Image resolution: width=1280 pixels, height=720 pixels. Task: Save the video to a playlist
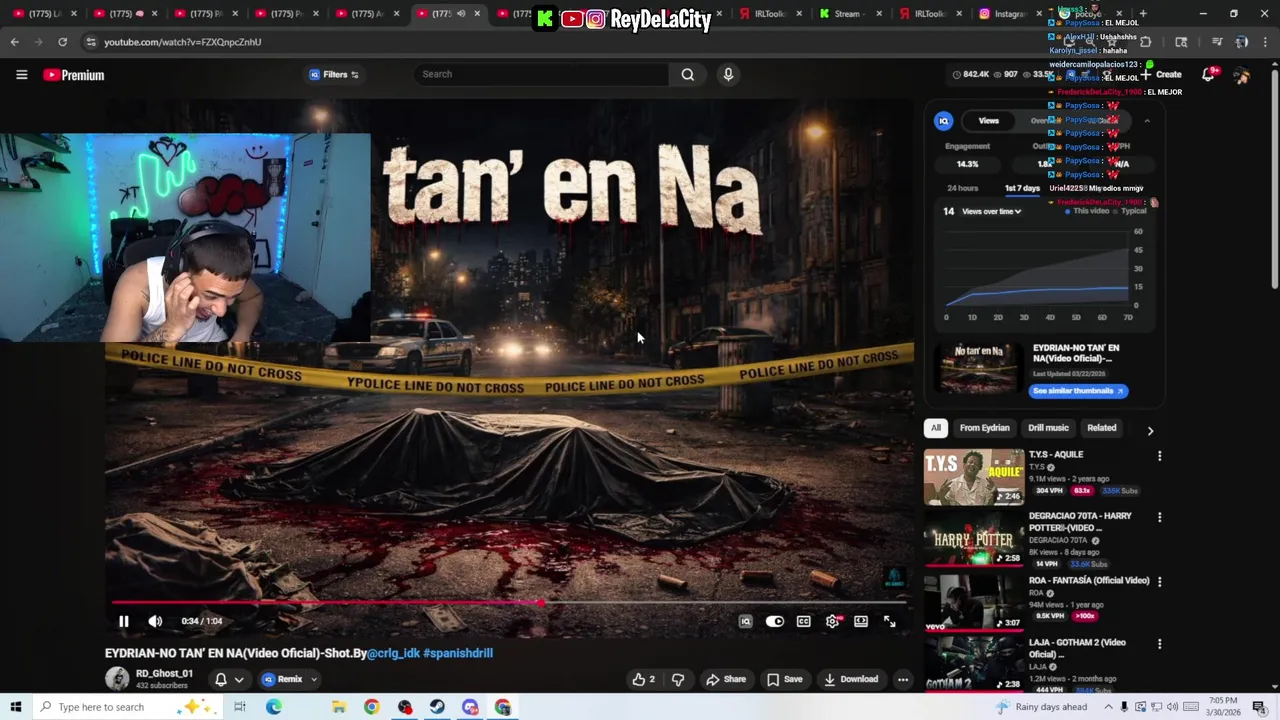(785, 679)
